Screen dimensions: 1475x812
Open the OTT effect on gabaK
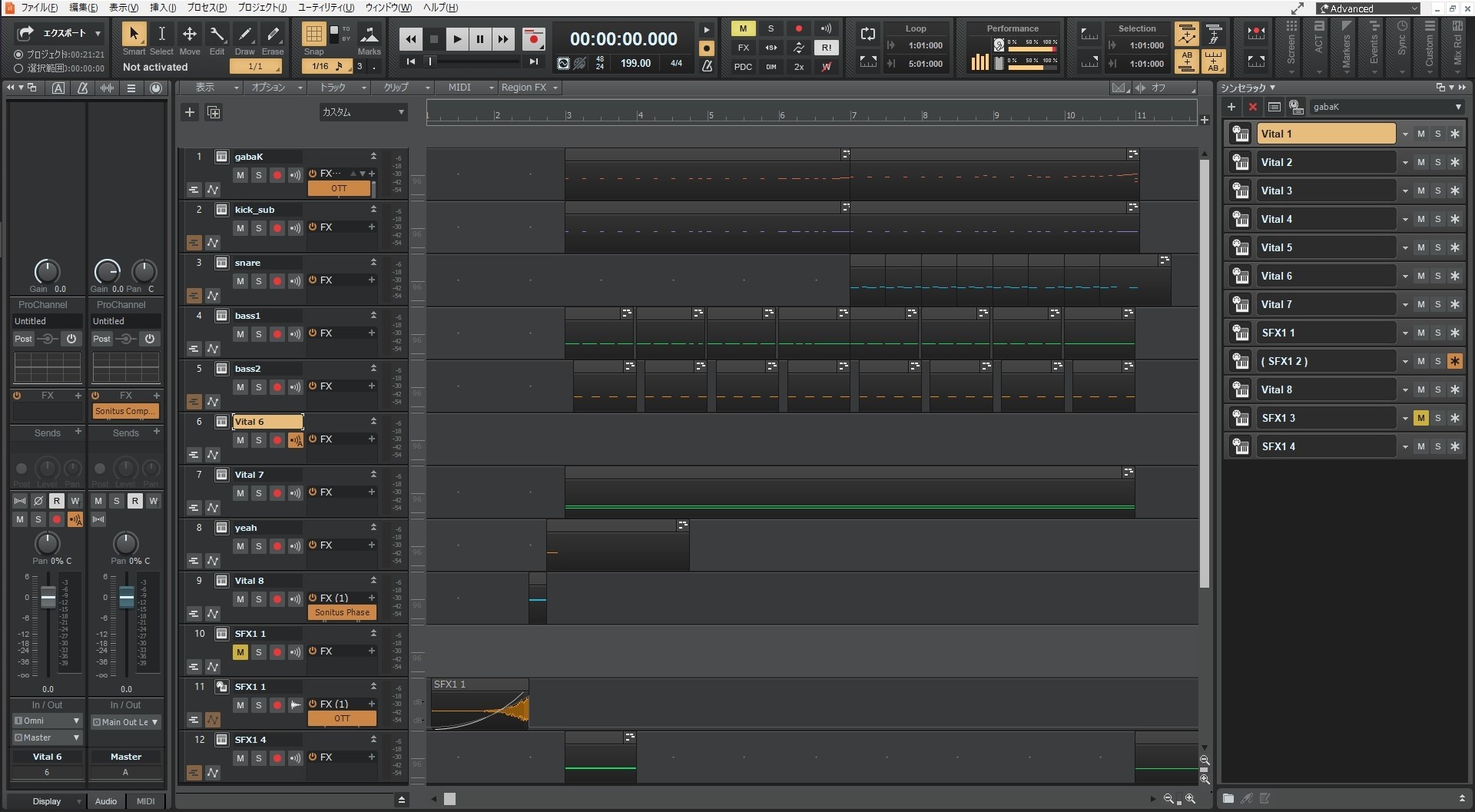click(339, 188)
